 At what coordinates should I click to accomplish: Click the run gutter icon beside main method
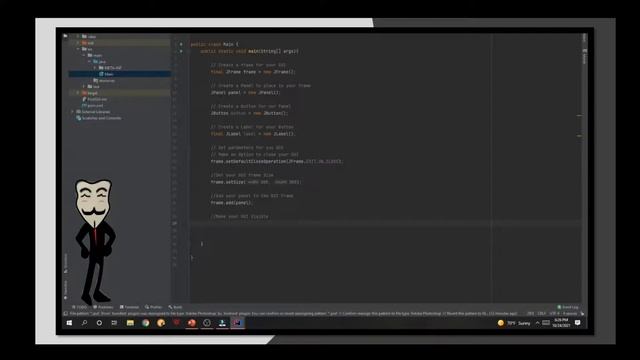pos(181,51)
